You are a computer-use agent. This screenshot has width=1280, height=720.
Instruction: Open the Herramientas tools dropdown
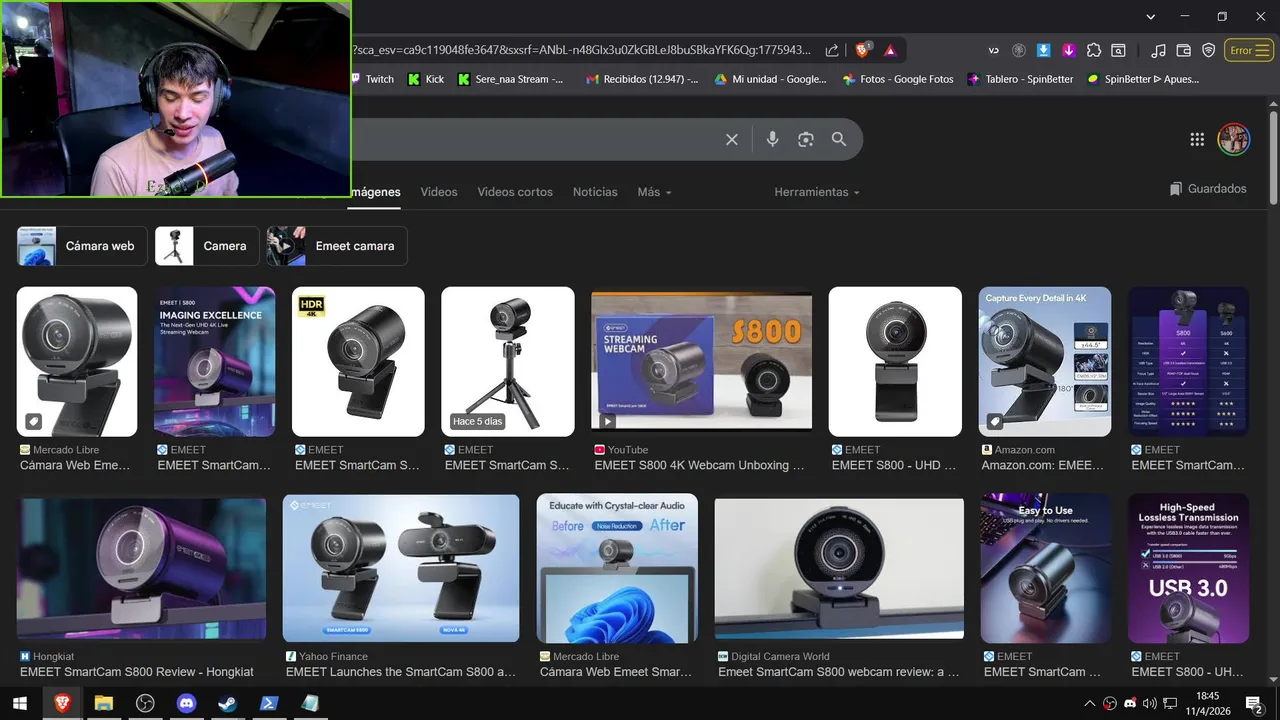point(818,192)
